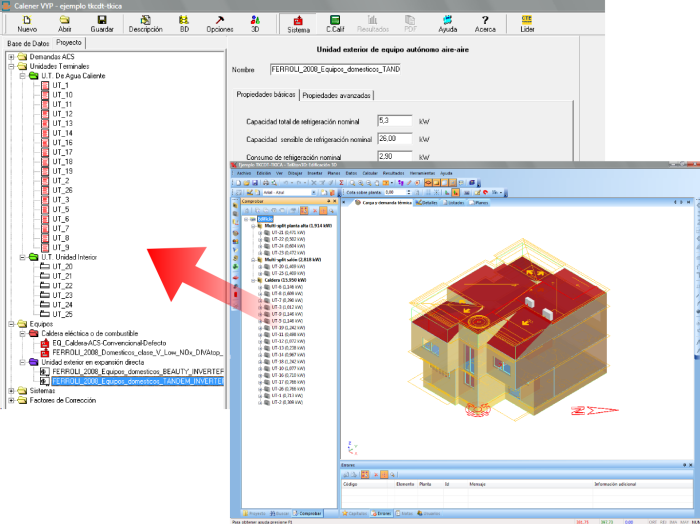This screenshot has height=524, width=700.
Task: Expand the Sistemas folder
Action: 11,391
